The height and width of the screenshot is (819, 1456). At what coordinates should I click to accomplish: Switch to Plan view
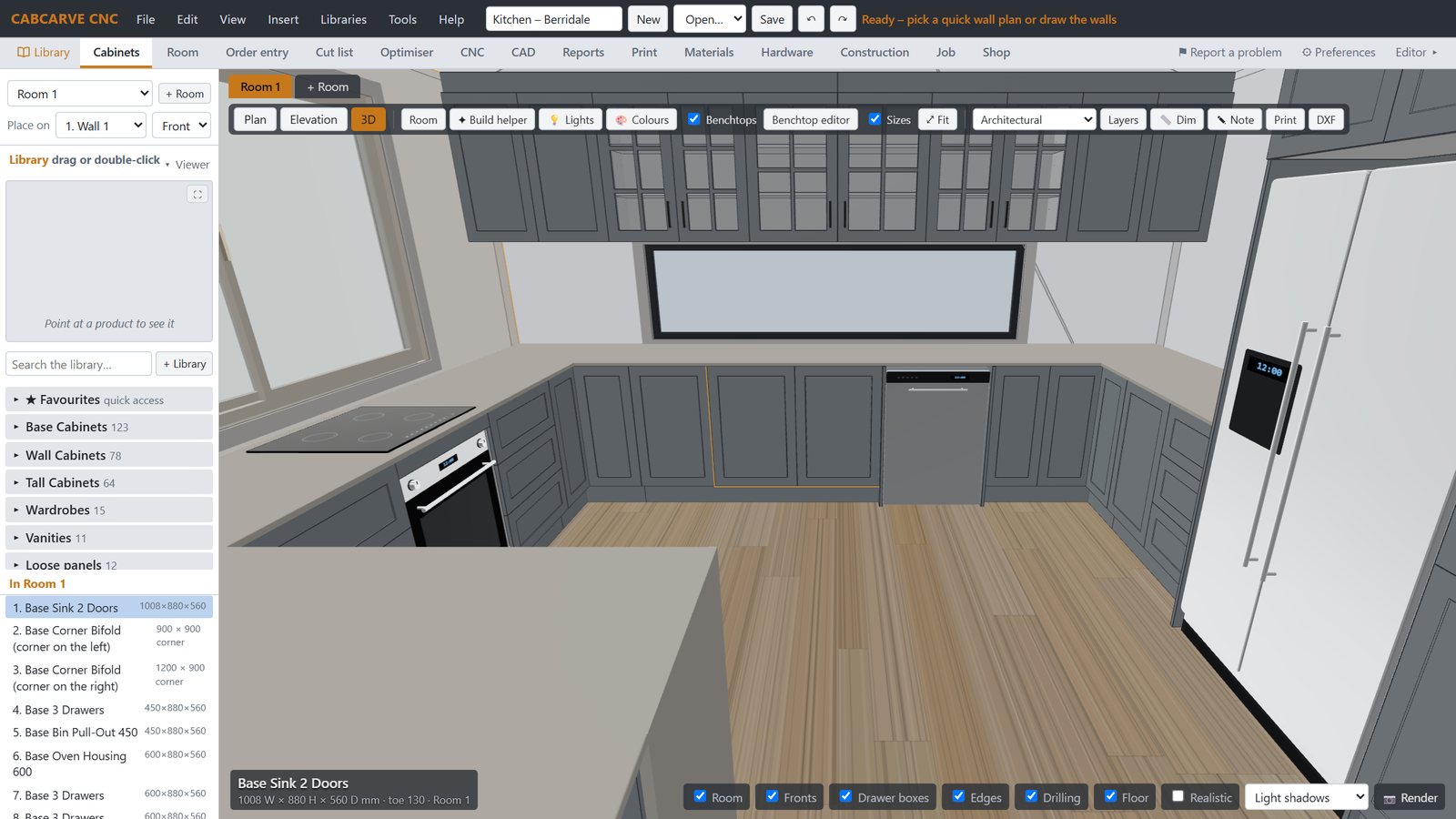tap(256, 119)
